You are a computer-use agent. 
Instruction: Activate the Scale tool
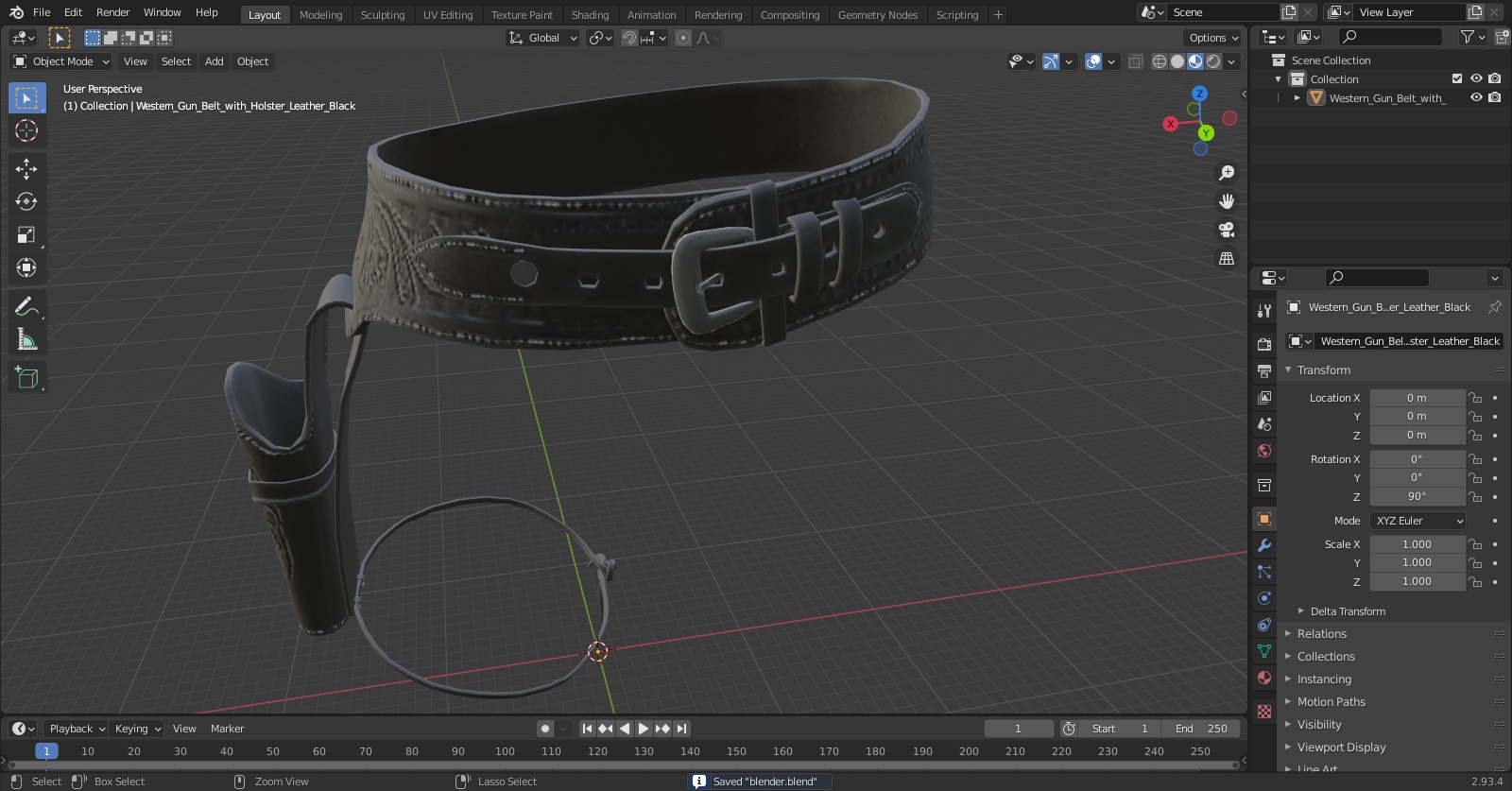(26, 234)
